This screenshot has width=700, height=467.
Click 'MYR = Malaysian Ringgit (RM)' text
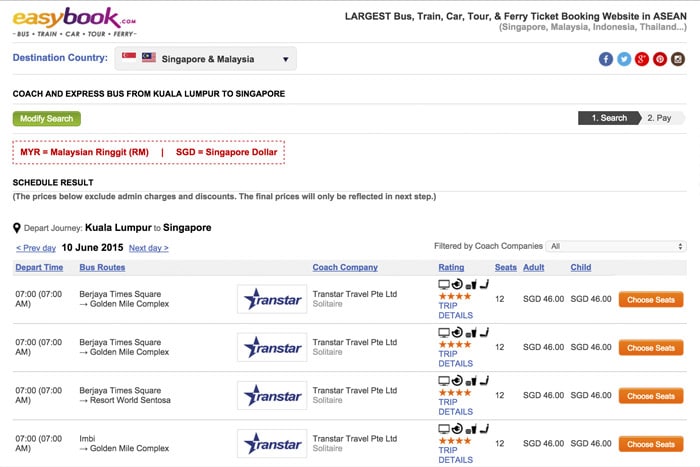(x=84, y=152)
